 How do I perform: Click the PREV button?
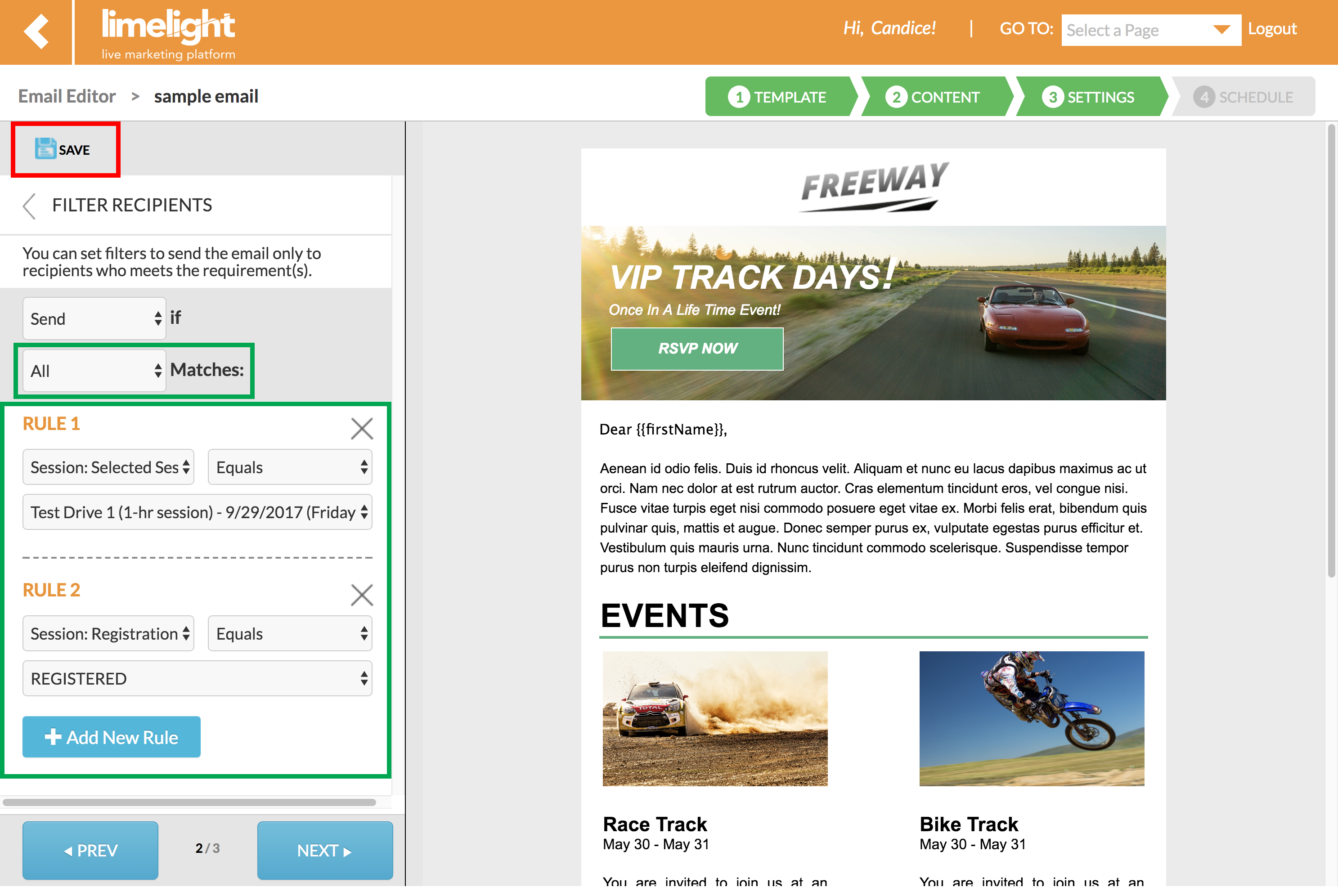[90, 850]
